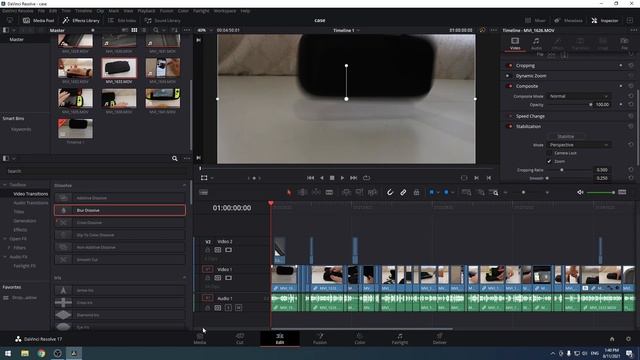Jump to first frame in viewer
Viewport: 640px width, 360px height.
(310, 178)
